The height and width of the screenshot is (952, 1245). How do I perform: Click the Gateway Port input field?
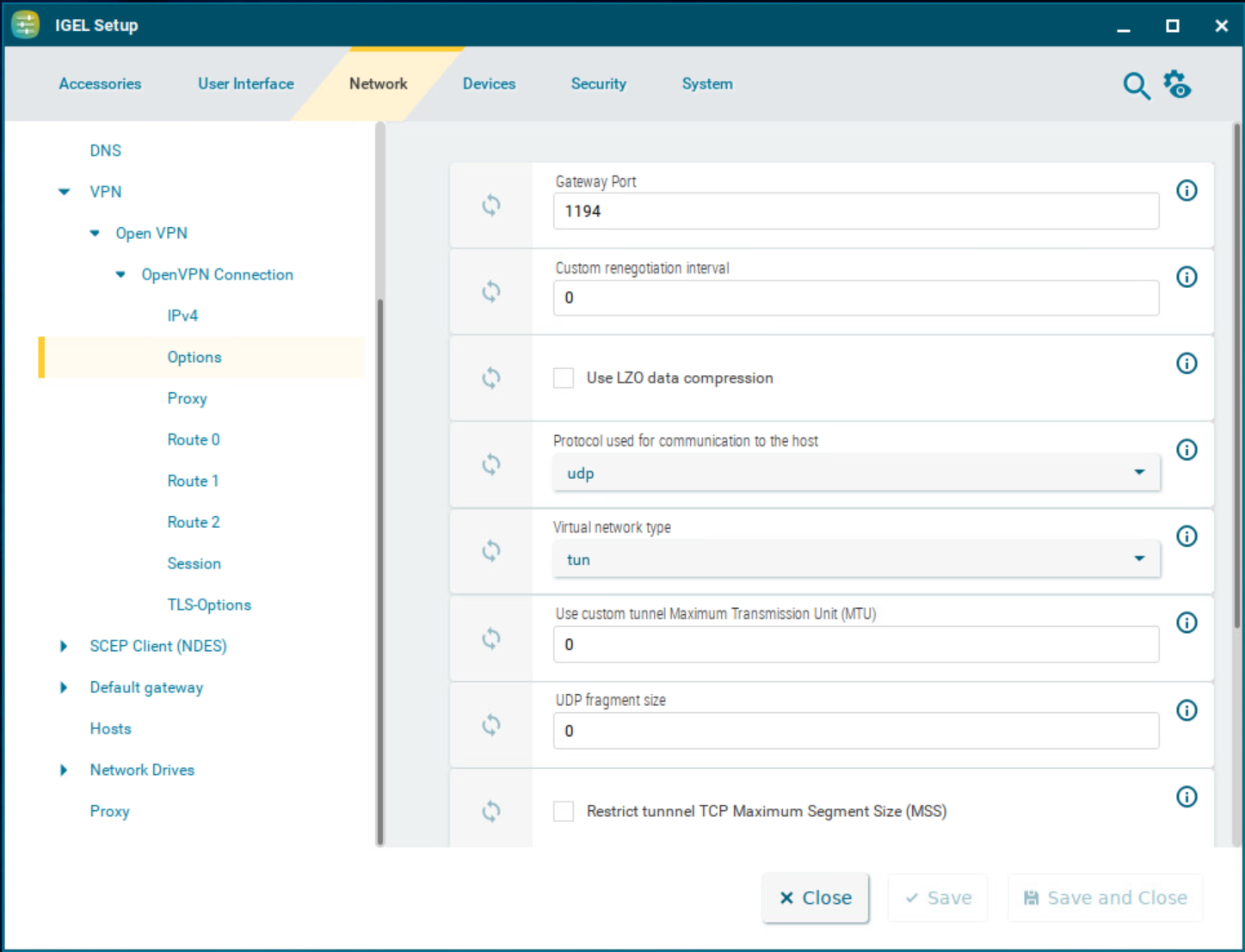coord(855,212)
